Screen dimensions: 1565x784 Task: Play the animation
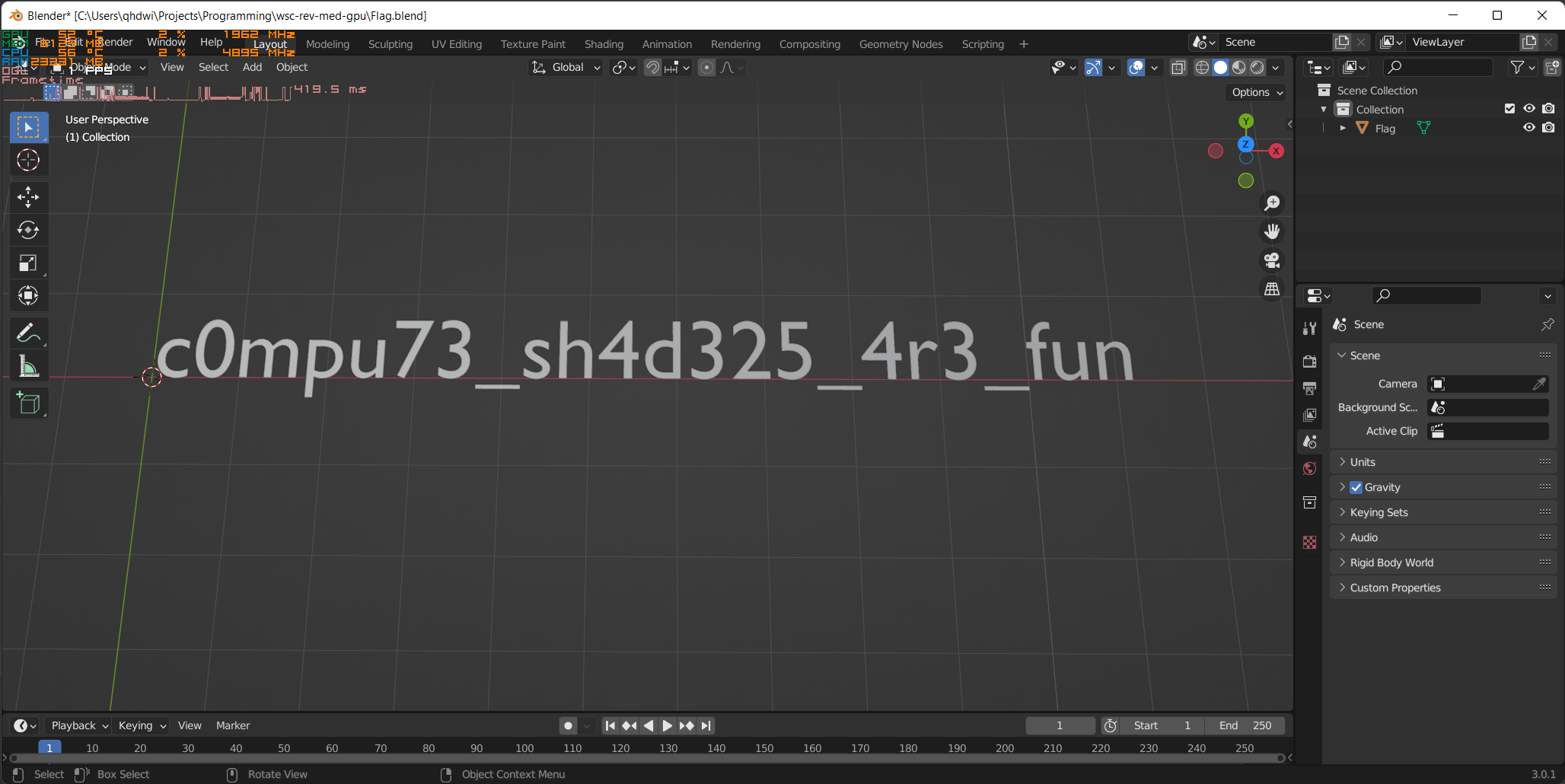click(667, 725)
